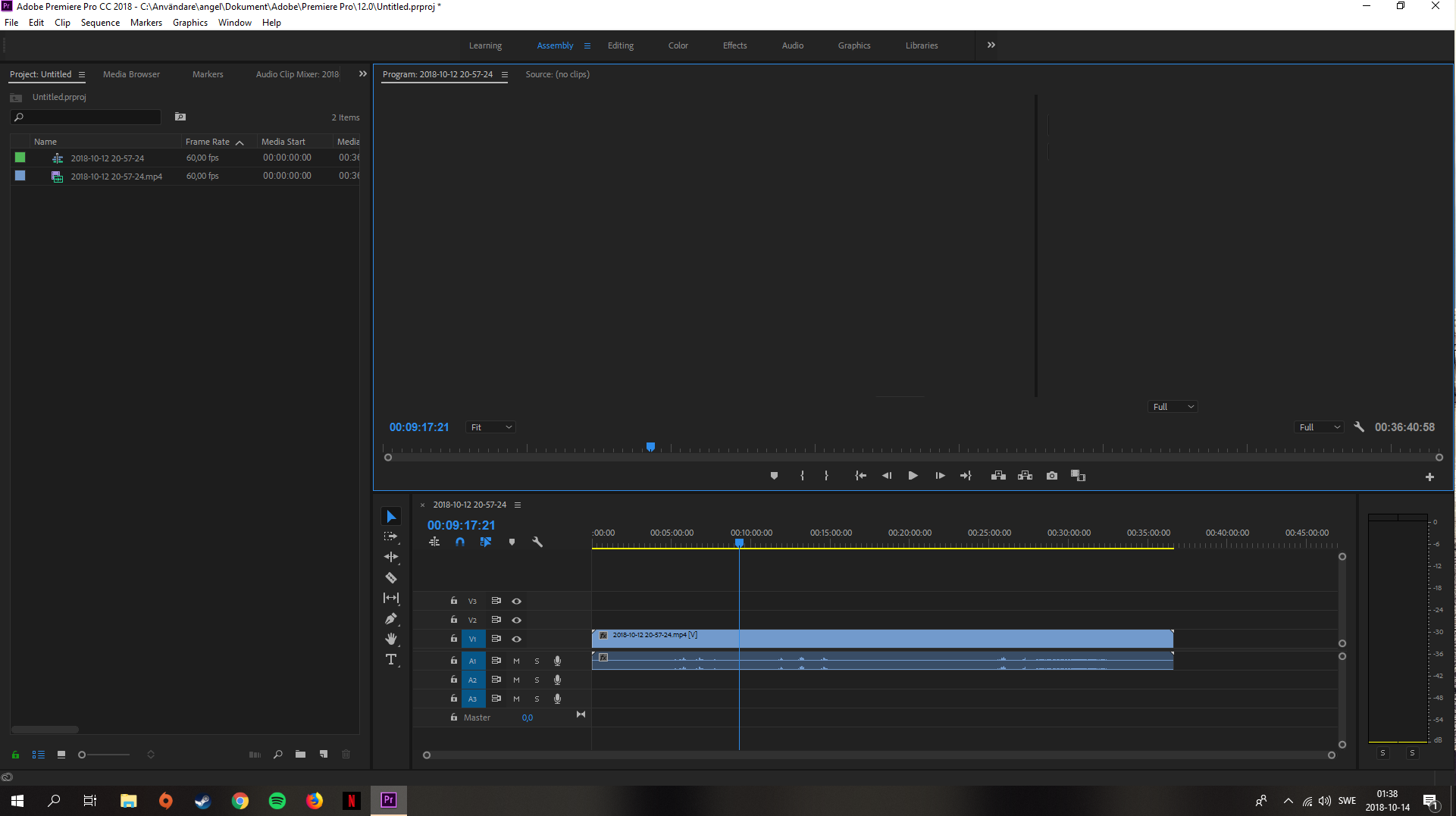Screen dimensions: 1456x816
Task: Solo audio track A2
Action: tap(537, 680)
